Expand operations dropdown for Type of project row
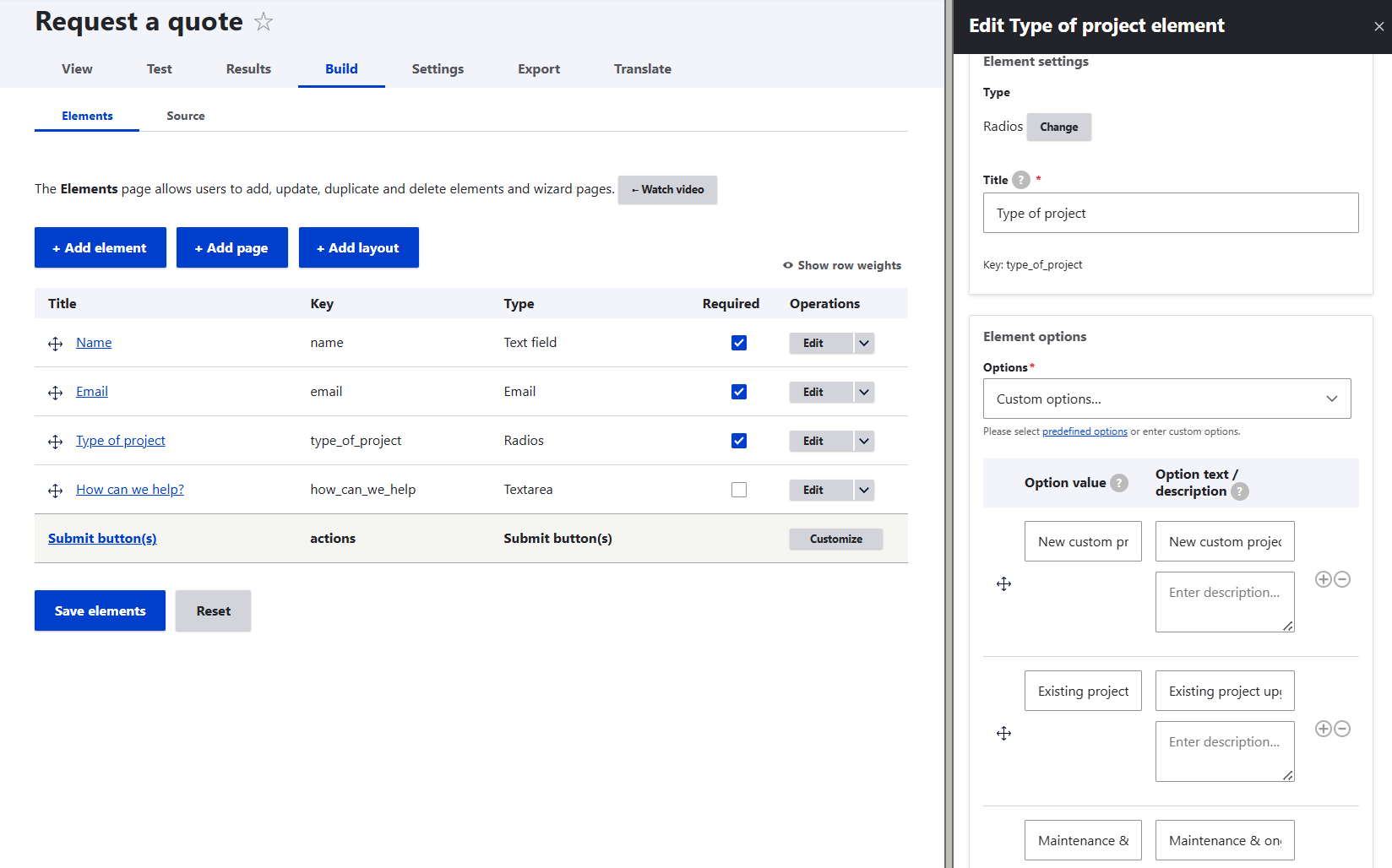The image size is (1392, 868). click(864, 441)
